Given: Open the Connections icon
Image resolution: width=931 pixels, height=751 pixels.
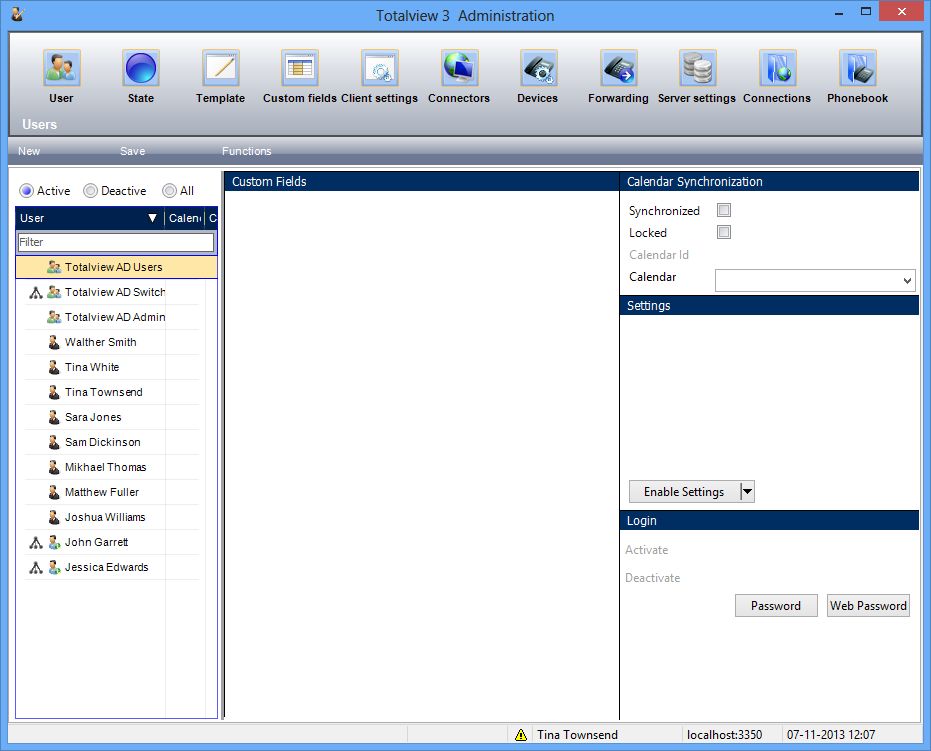Looking at the screenshot, I should pyautogui.click(x=777, y=68).
